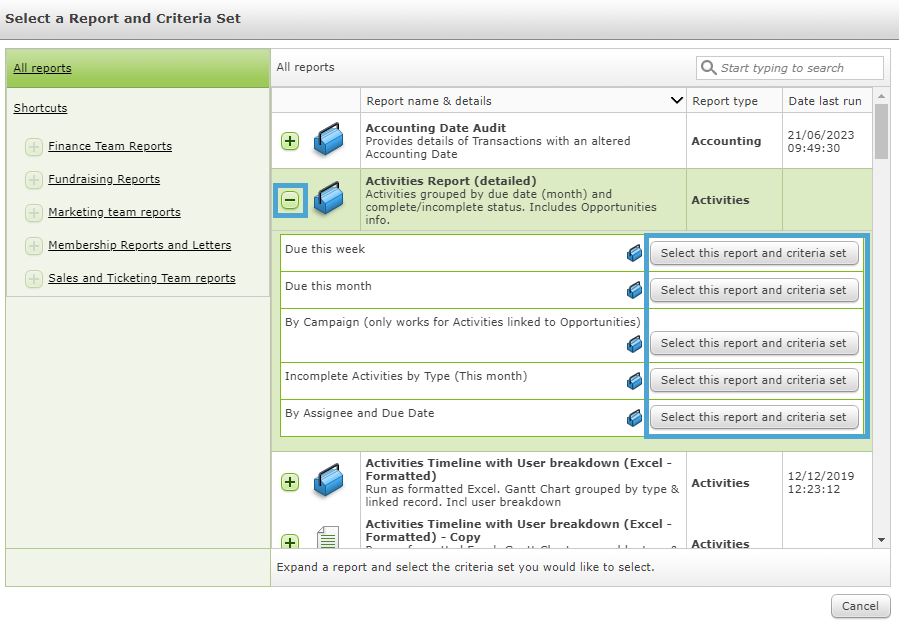The width and height of the screenshot is (899, 627).
Task: Open Marketing team reports link
Action: 114,212
